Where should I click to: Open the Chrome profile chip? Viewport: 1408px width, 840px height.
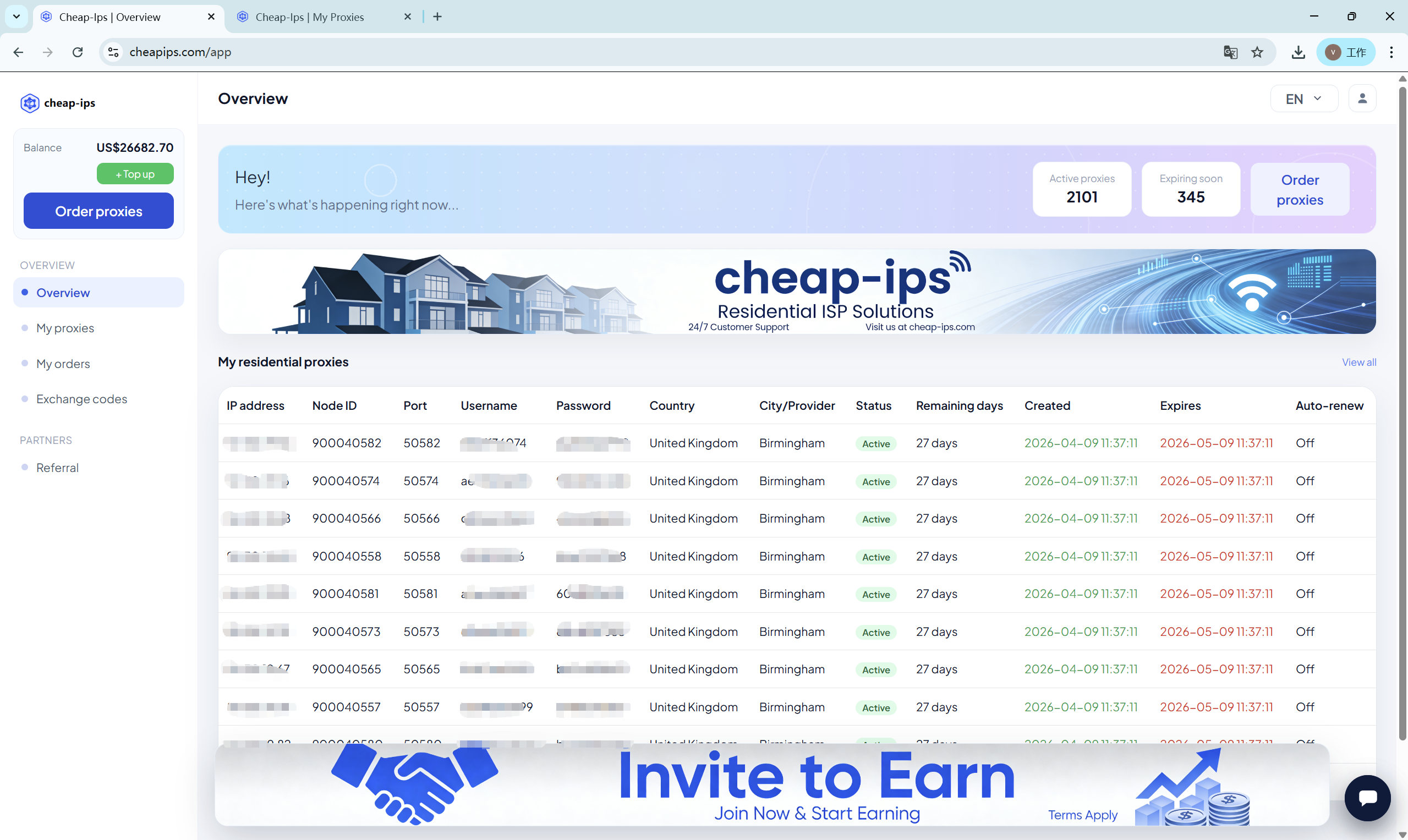tap(1345, 52)
